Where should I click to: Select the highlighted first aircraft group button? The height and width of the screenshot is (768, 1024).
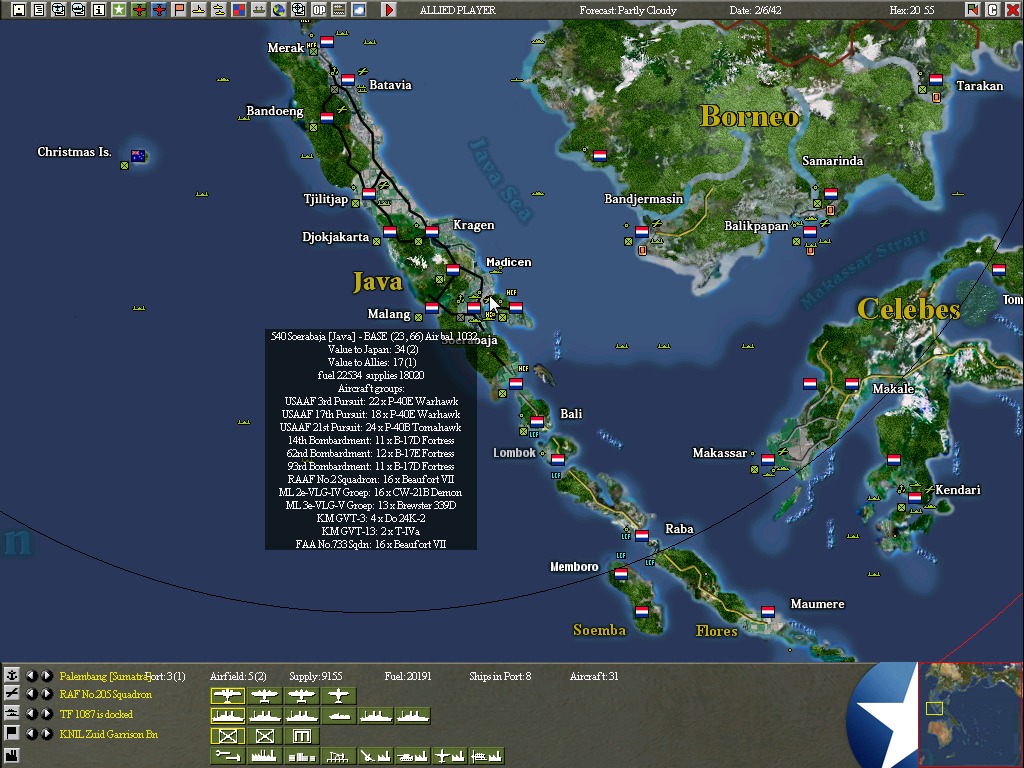[227, 696]
